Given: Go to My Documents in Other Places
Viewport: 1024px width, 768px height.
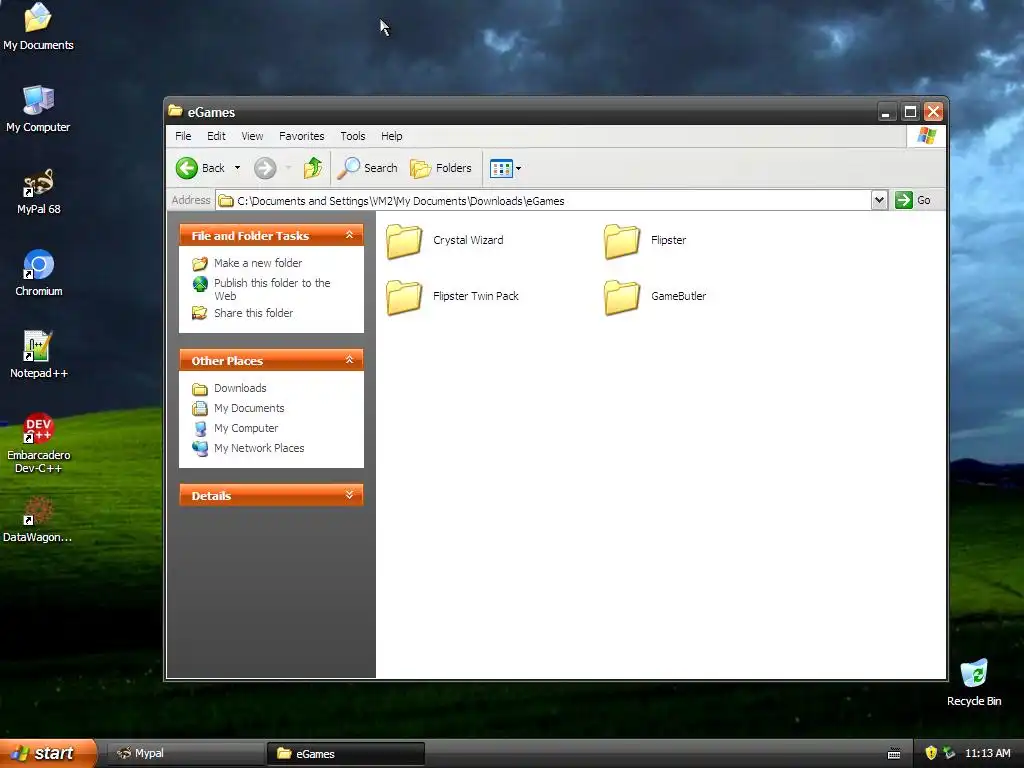Looking at the screenshot, I should click(x=249, y=408).
